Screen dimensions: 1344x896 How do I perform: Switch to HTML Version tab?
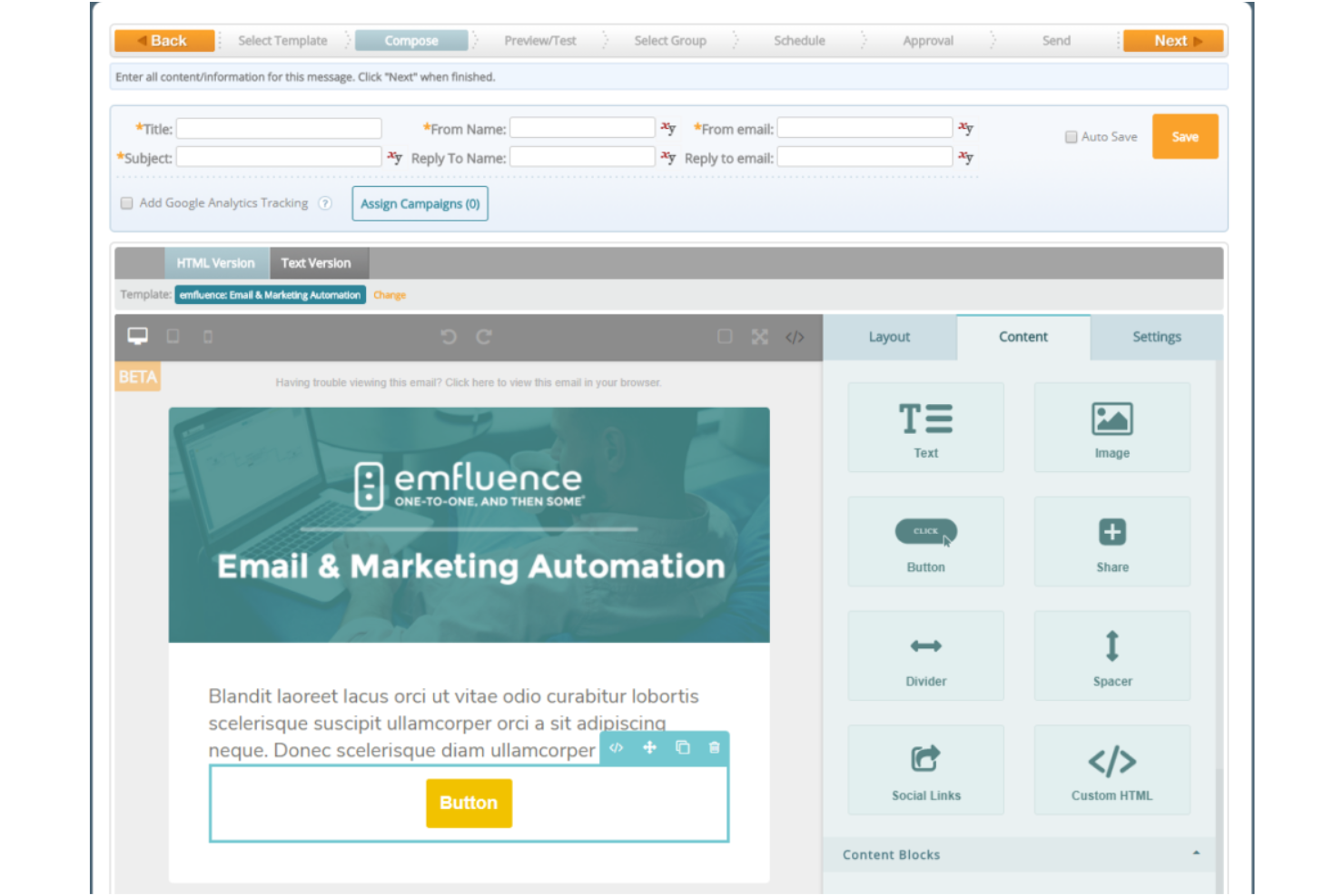pos(216,263)
